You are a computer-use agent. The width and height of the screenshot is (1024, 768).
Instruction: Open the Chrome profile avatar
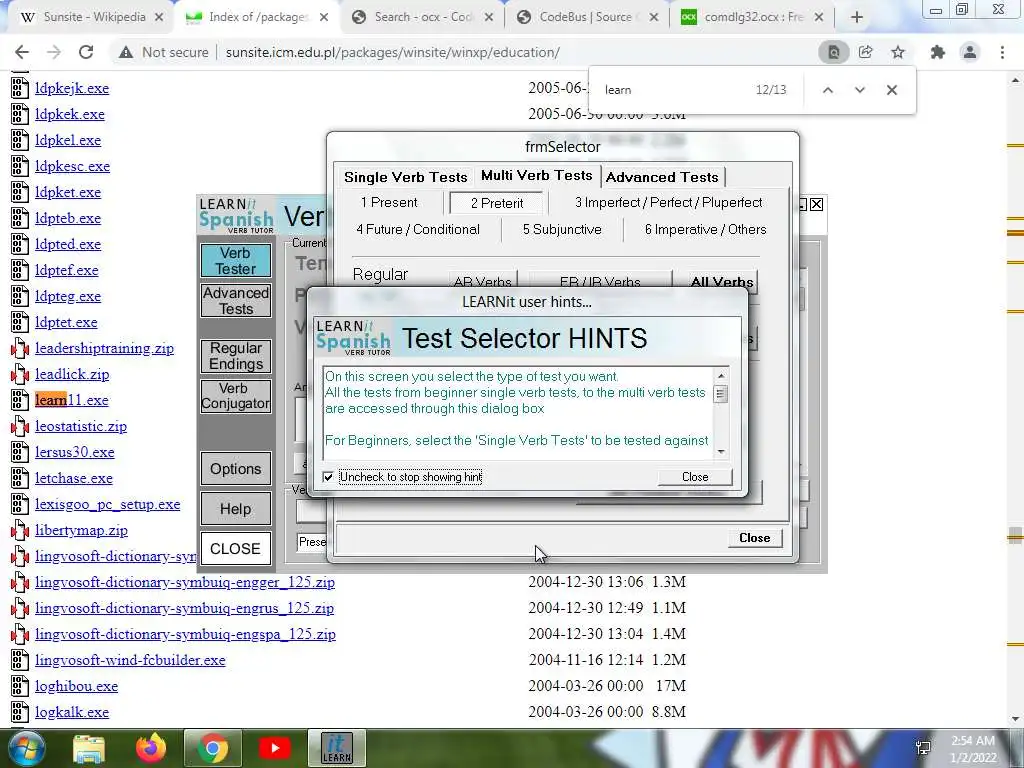pos(970,52)
